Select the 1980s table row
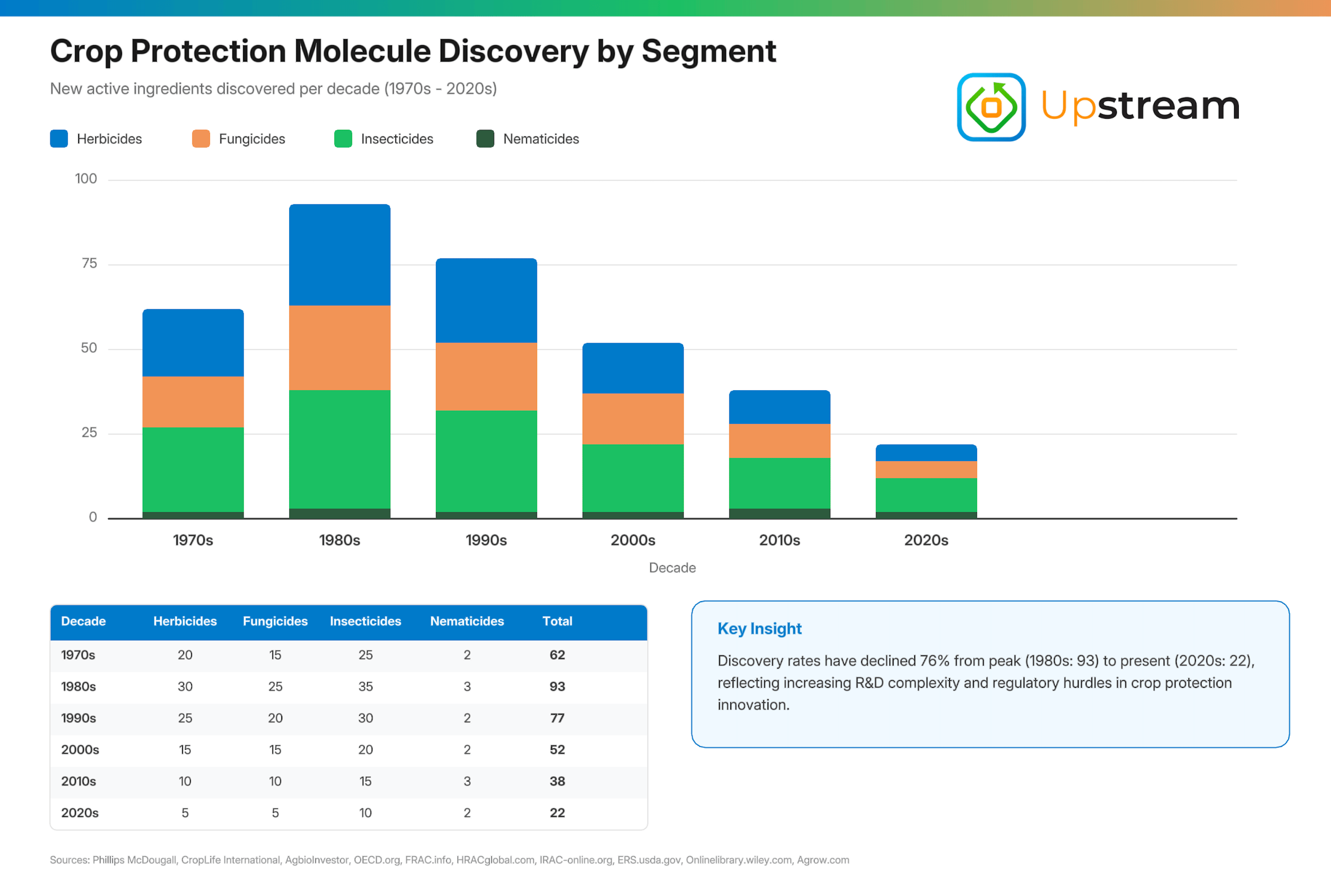The height and width of the screenshot is (896, 1331). point(349,686)
